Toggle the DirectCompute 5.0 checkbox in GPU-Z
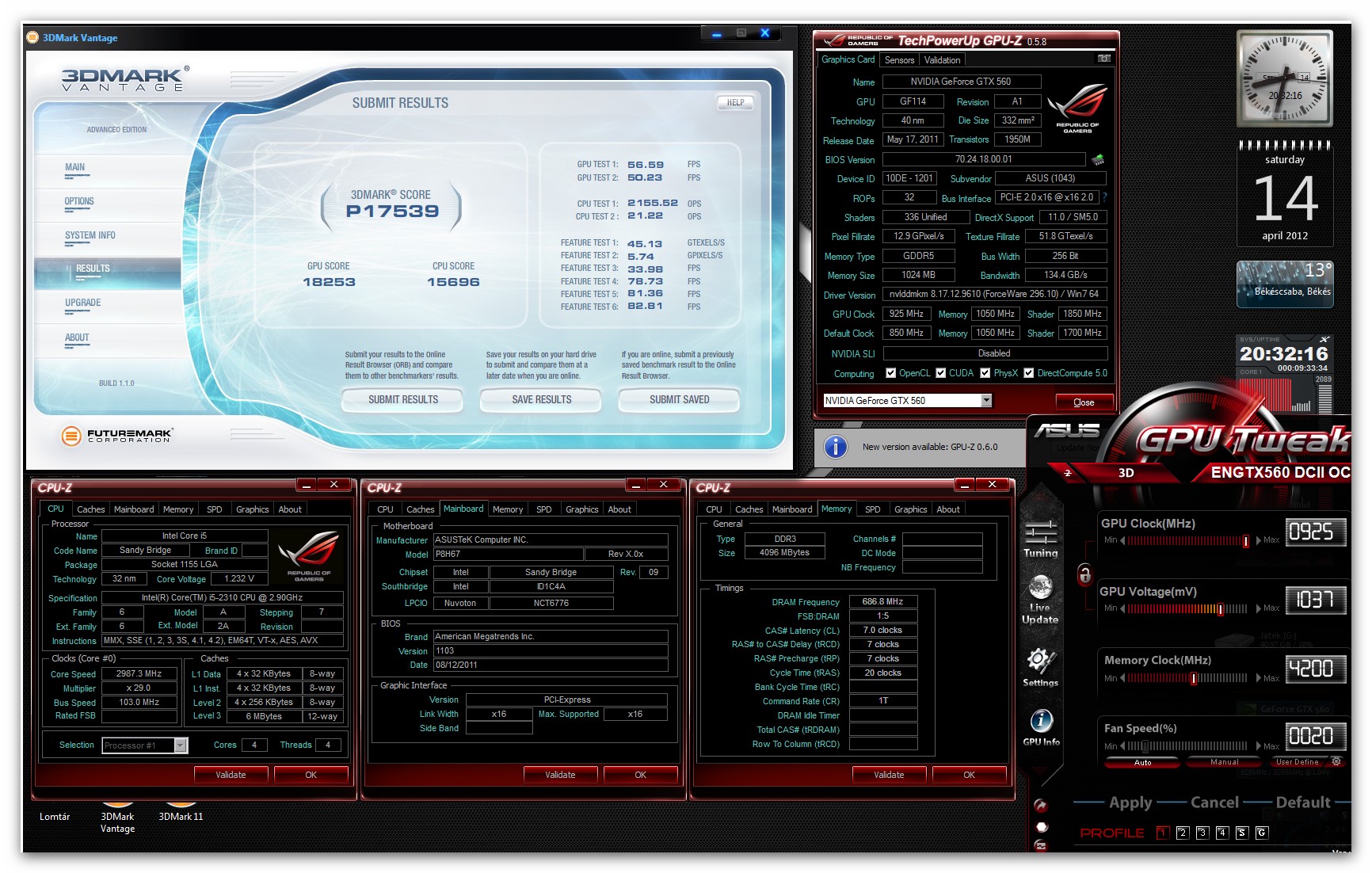The height and width of the screenshot is (873, 1372). click(x=1029, y=373)
